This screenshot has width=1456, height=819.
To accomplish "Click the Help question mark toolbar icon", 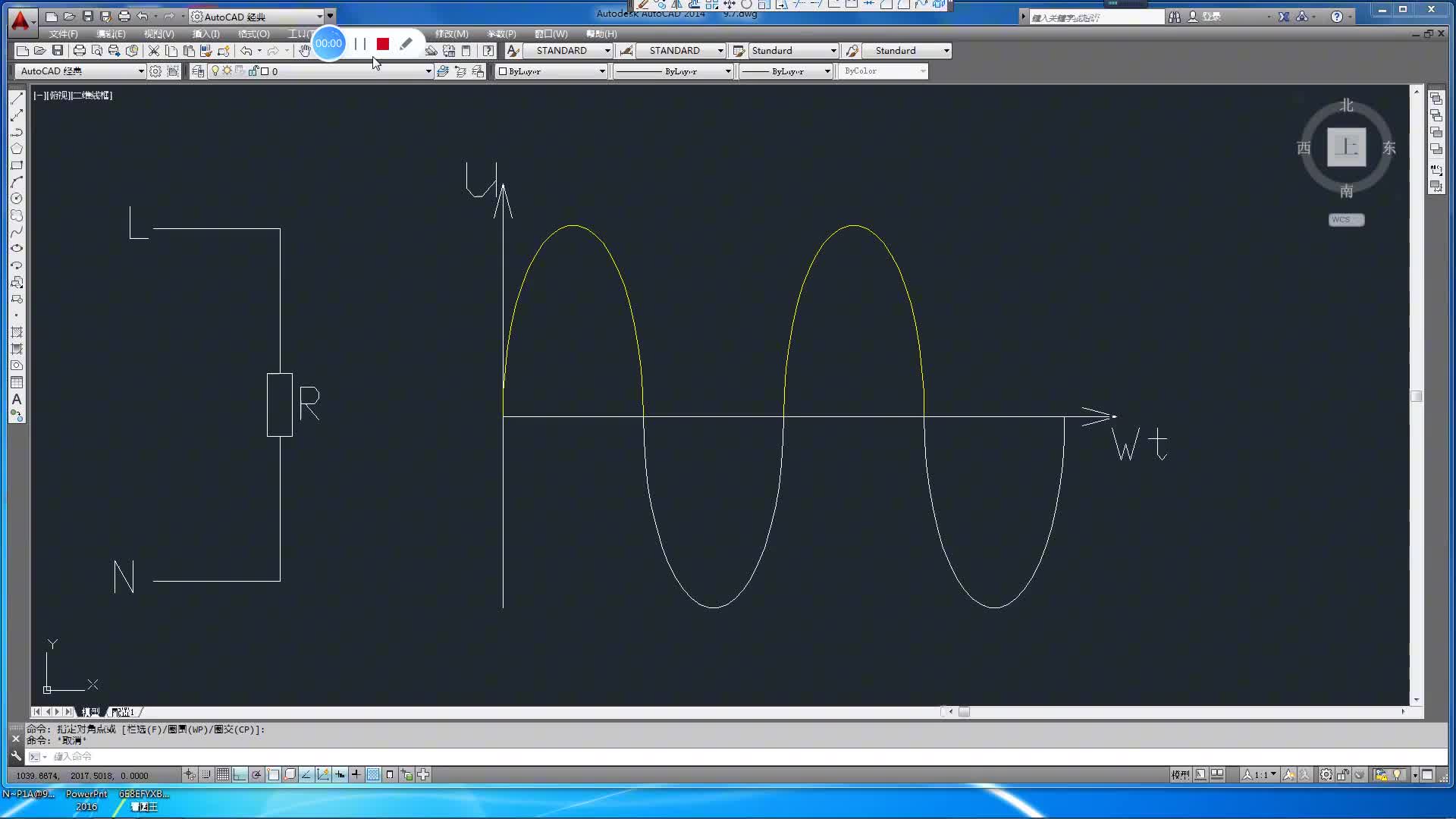I will tap(488, 51).
